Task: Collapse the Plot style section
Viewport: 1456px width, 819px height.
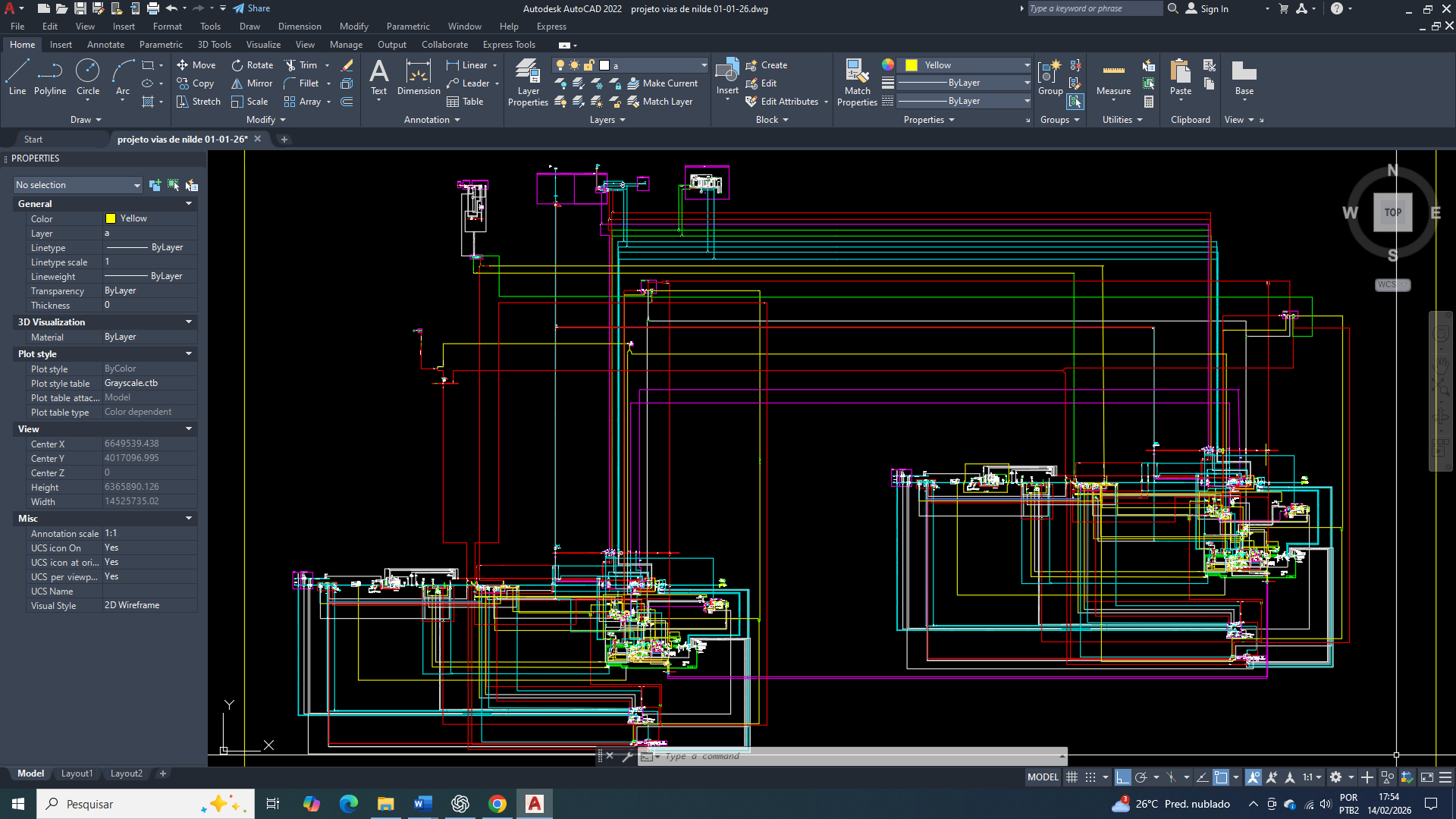Action: [x=189, y=354]
